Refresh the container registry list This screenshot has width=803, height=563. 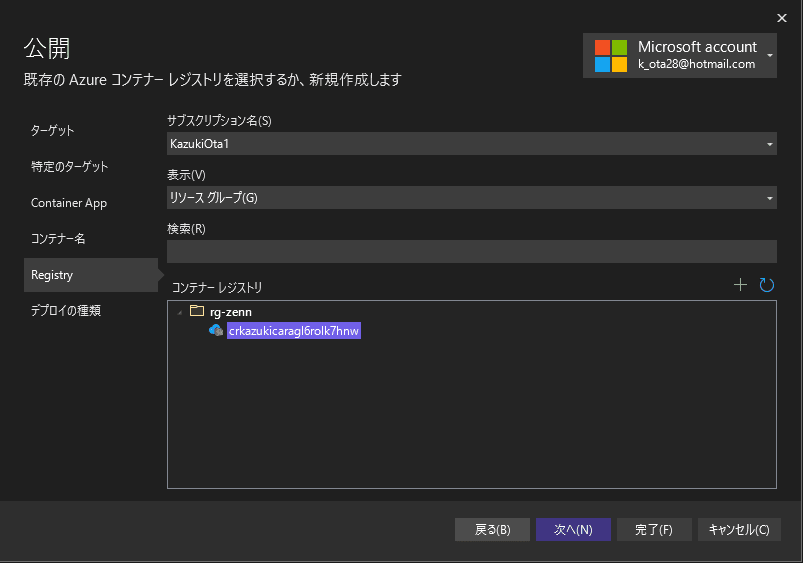766,285
